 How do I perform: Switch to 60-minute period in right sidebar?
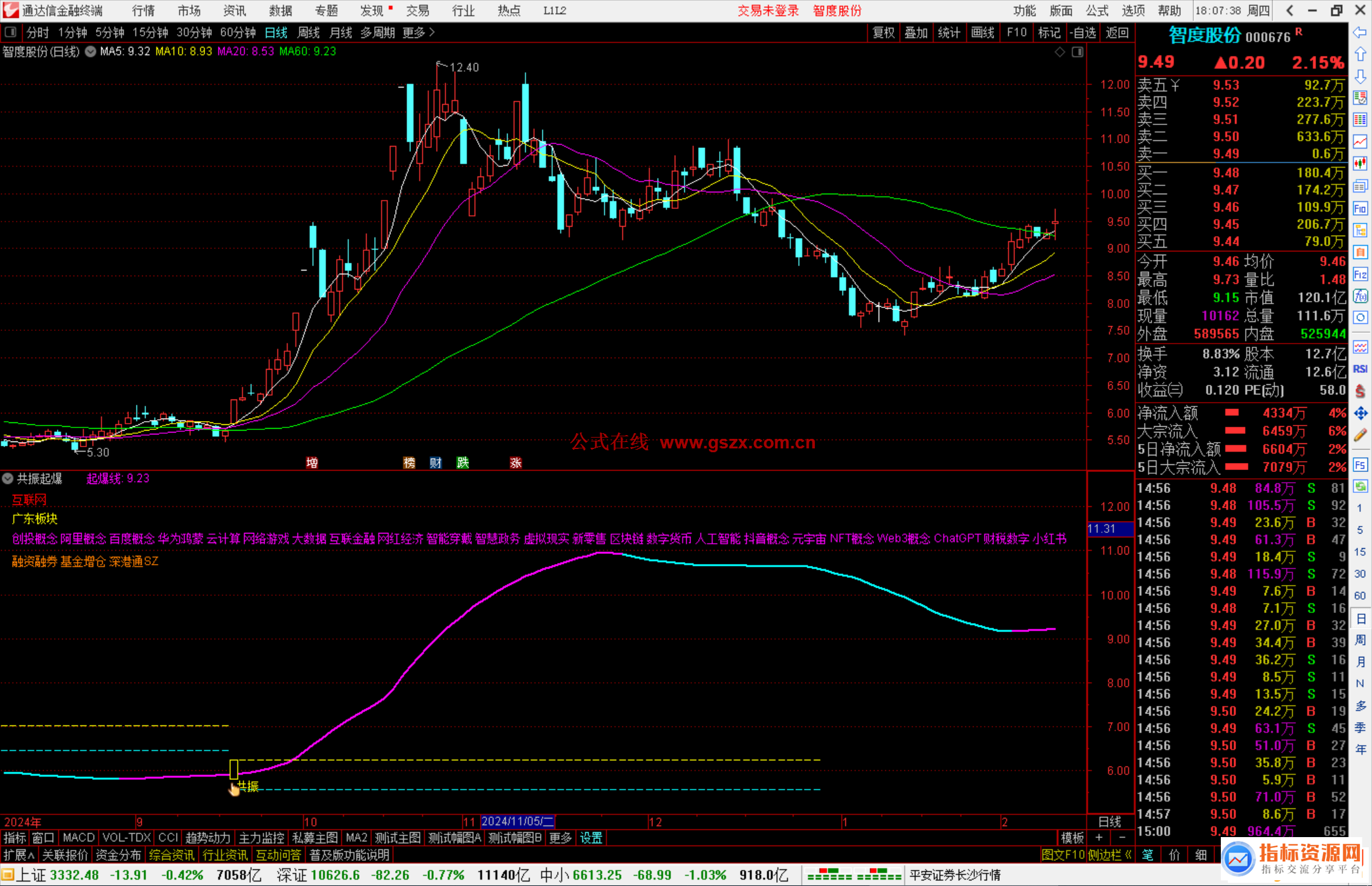pos(1360,596)
